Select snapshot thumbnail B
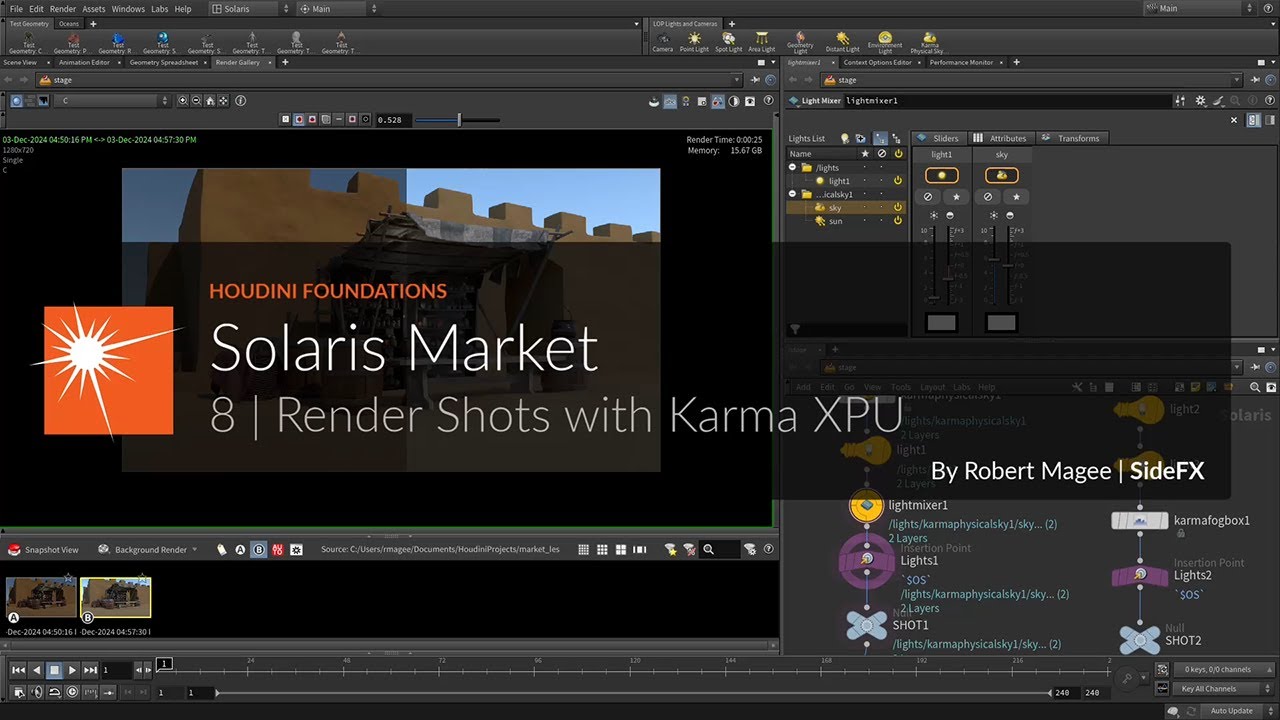Image resolution: width=1280 pixels, height=720 pixels. [116, 597]
